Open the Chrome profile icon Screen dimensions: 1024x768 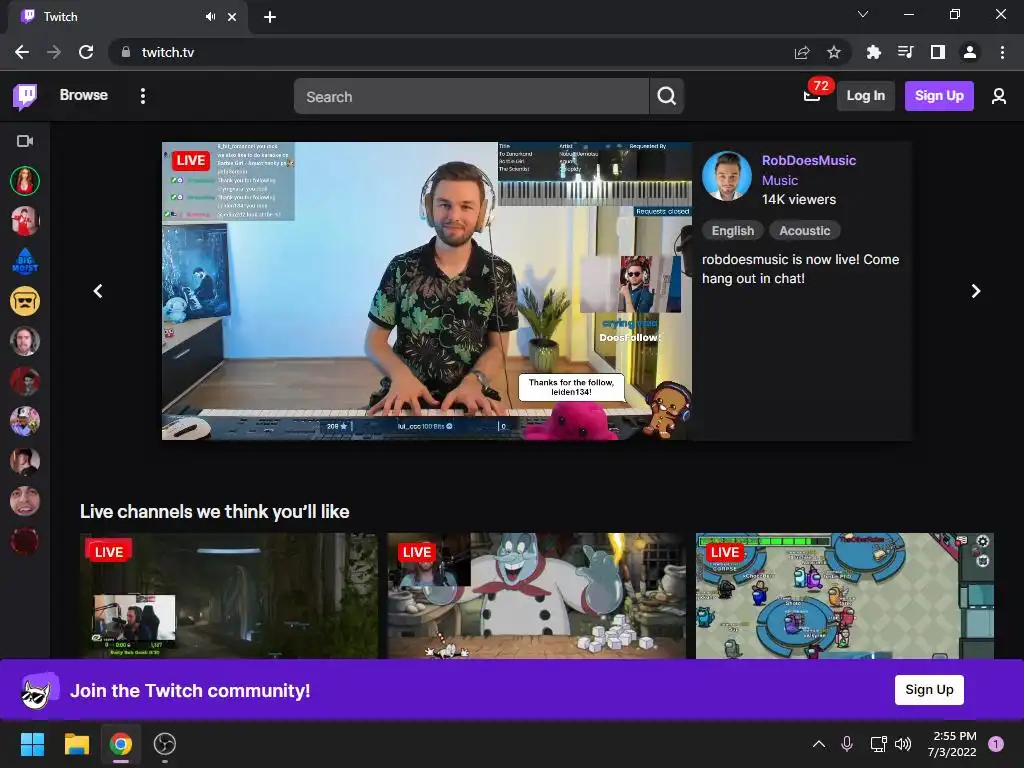(970, 52)
